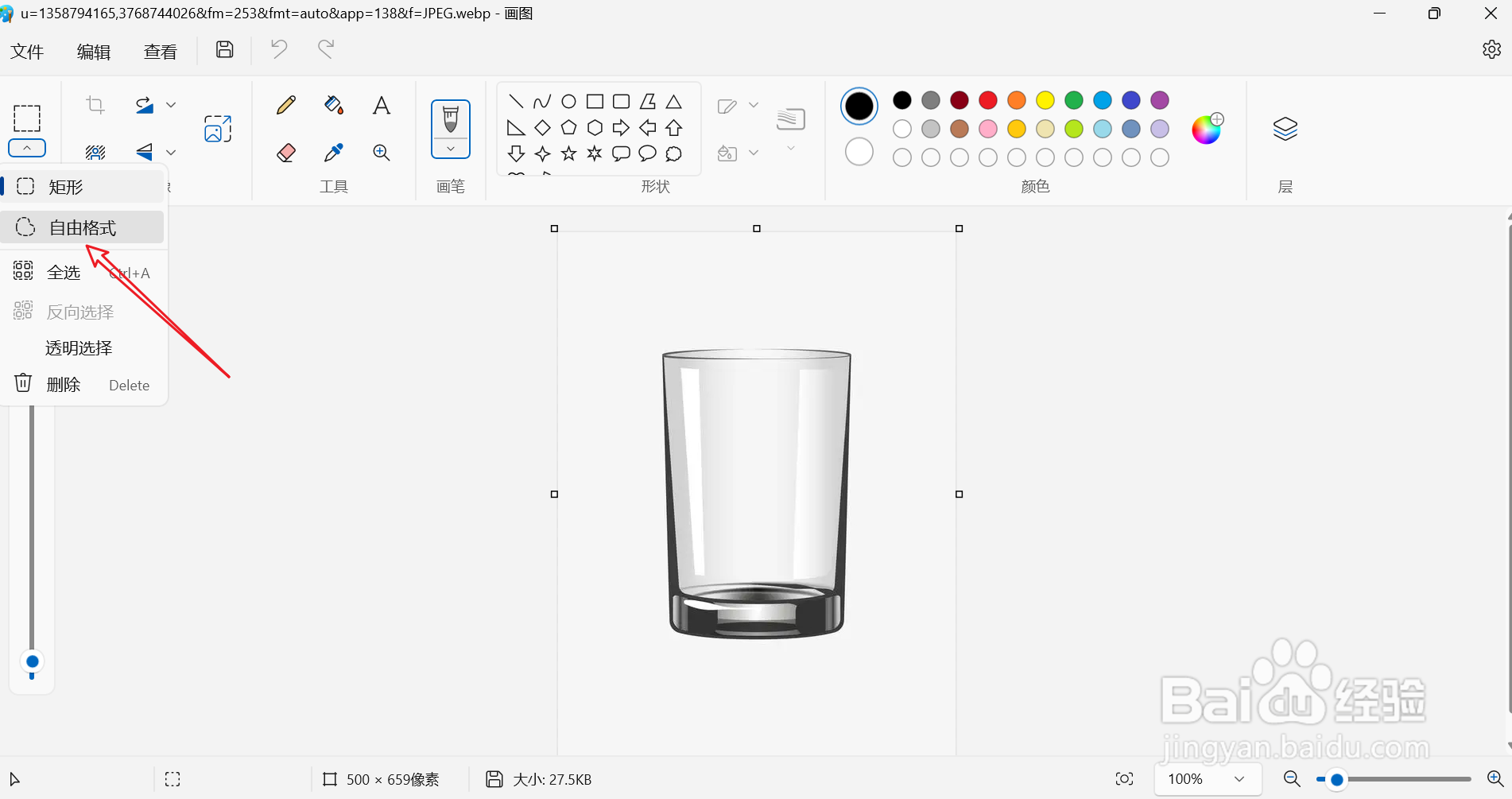Viewport: 1512px width, 799px height.
Task: Click the Redo arrow
Action: (326, 49)
